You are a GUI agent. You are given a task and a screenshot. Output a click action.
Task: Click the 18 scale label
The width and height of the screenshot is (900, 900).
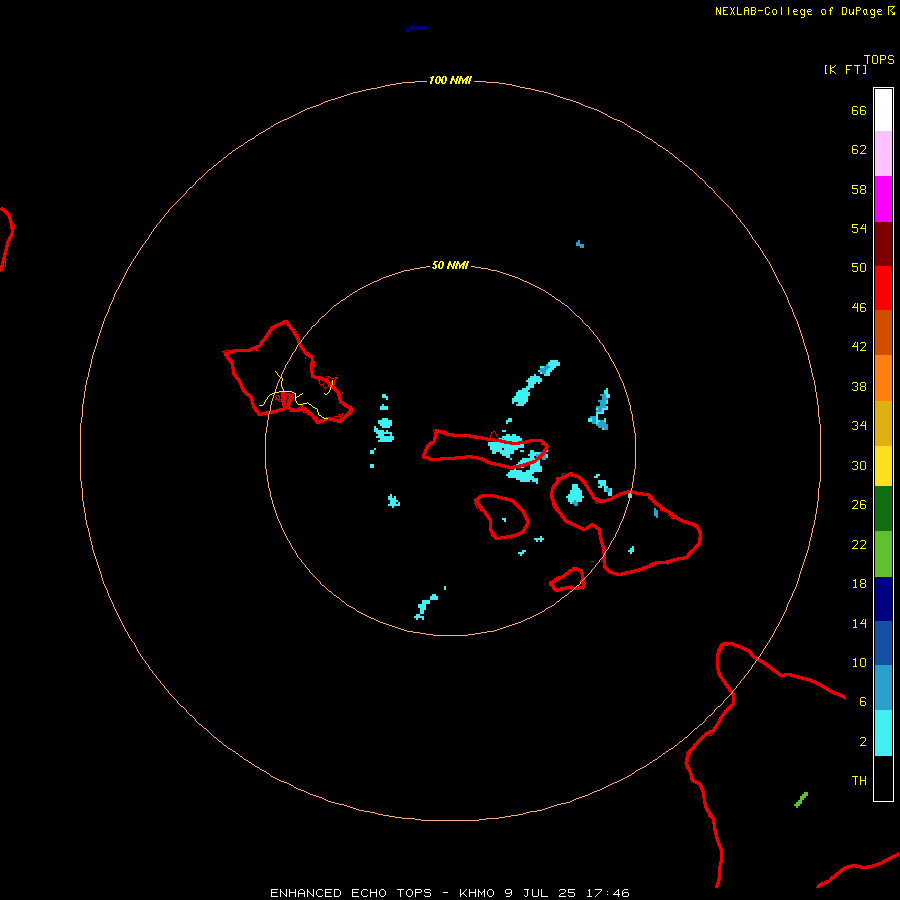click(859, 584)
